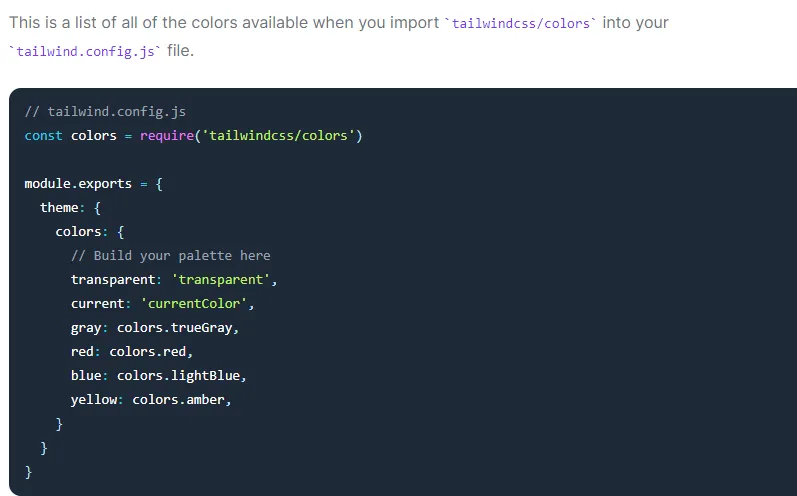The height and width of the screenshot is (496, 797).
Task: Click the inline 'tailwind.config.js' code in the paragraph
Action: (85, 52)
